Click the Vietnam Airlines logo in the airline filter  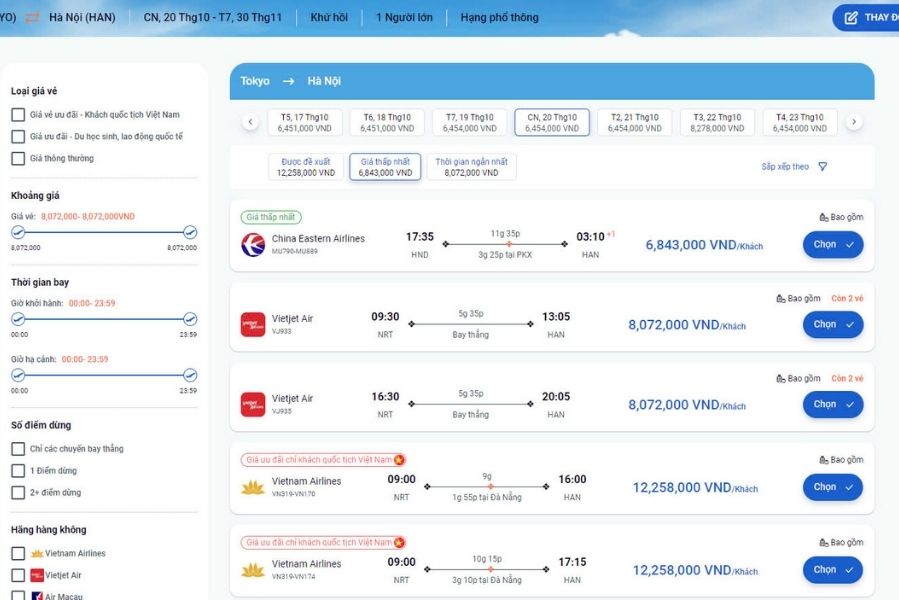37,554
